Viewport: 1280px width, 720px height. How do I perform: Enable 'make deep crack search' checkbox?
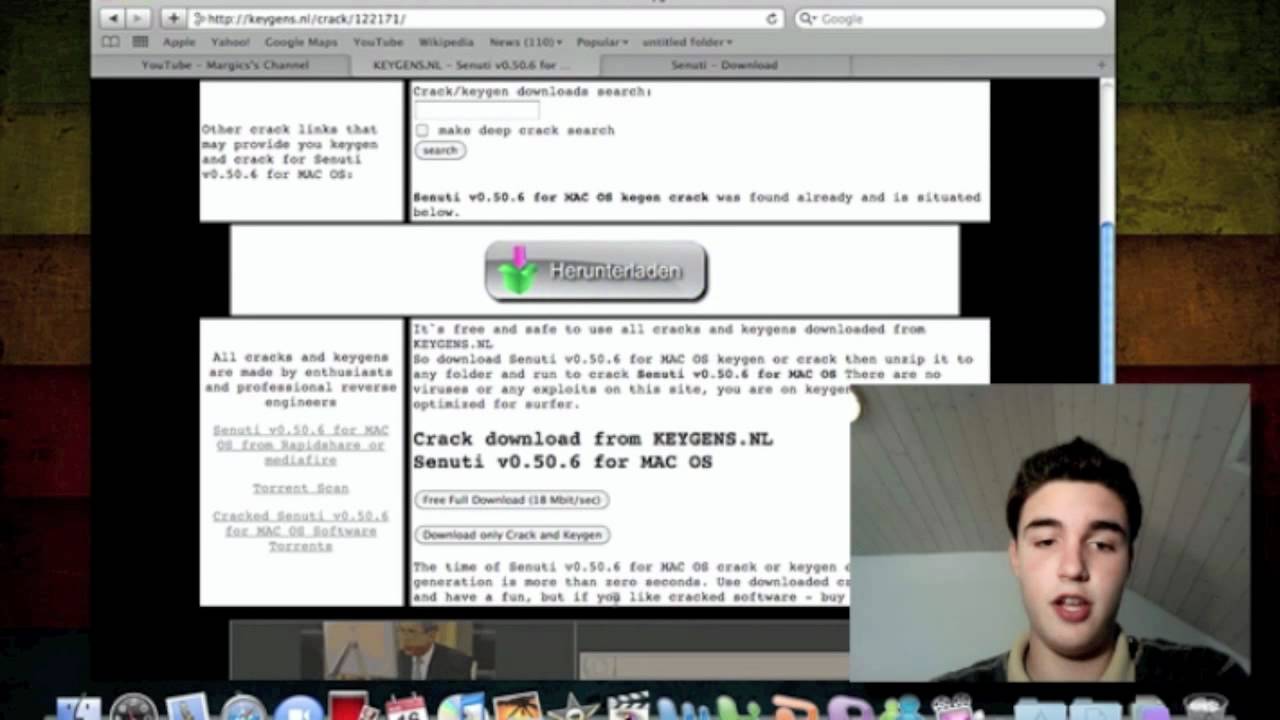coord(422,130)
